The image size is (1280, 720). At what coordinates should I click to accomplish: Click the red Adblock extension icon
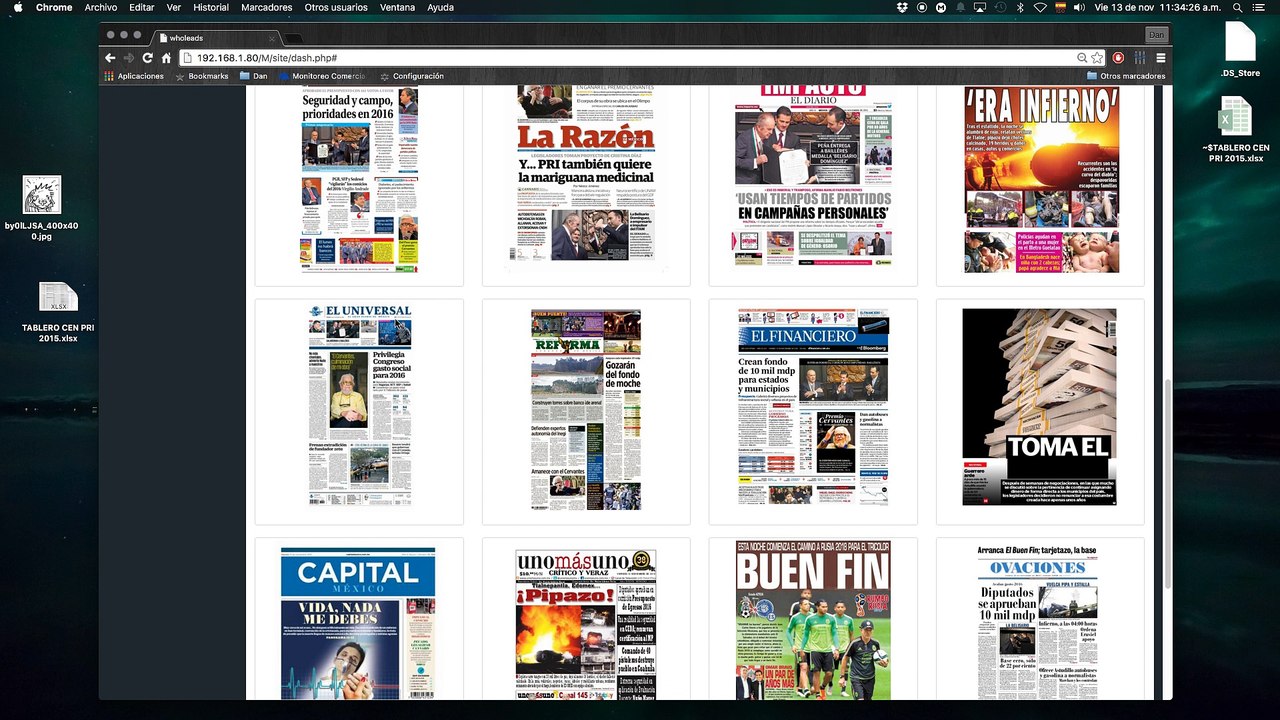(1119, 58)
